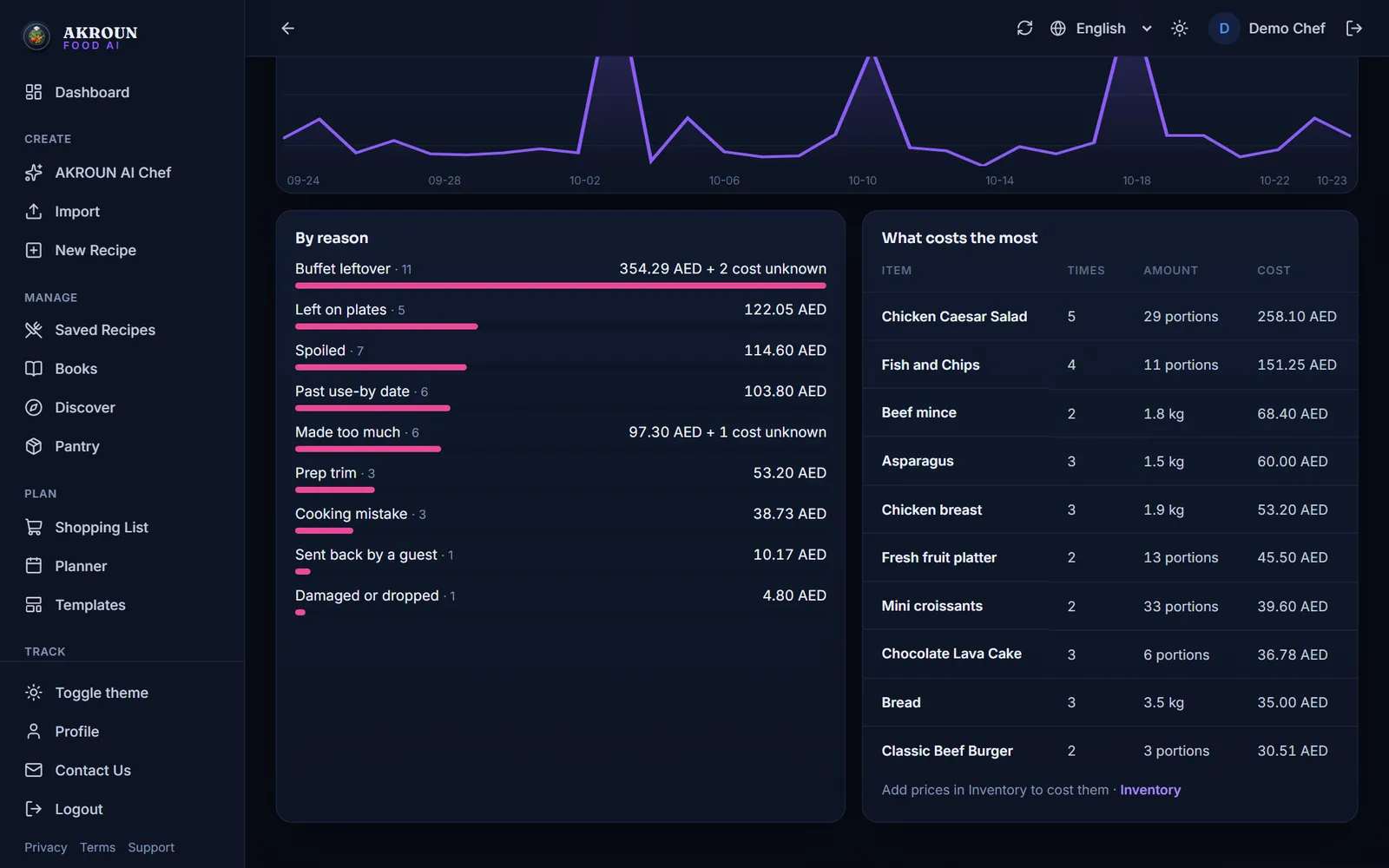Click the AMOUNT column header

point(1170,271)
